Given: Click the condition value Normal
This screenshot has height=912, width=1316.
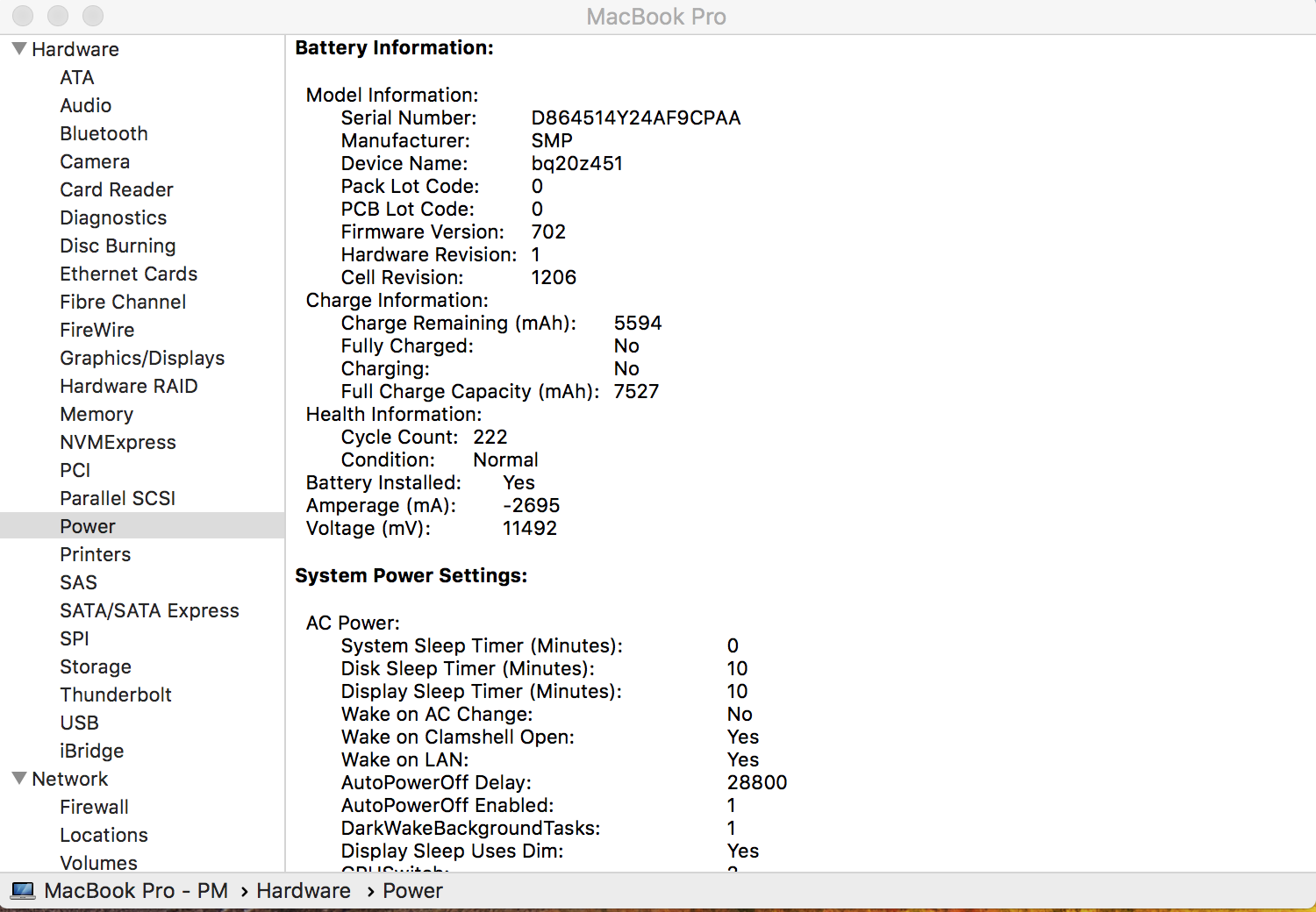Looking at the screenshot, I should 505,460.
